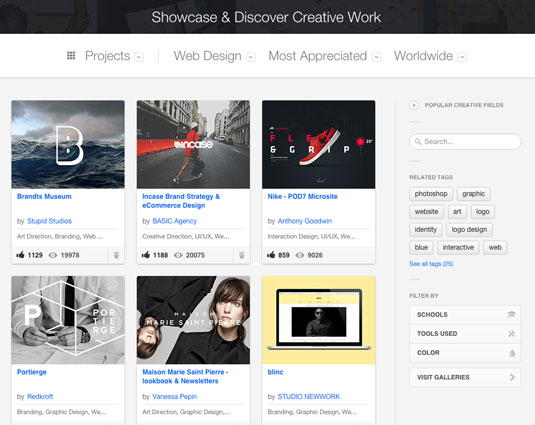This screenshot has width=535, height=425.
Task: Open the Worldwide location dropdown
Action: pos(462,57)
